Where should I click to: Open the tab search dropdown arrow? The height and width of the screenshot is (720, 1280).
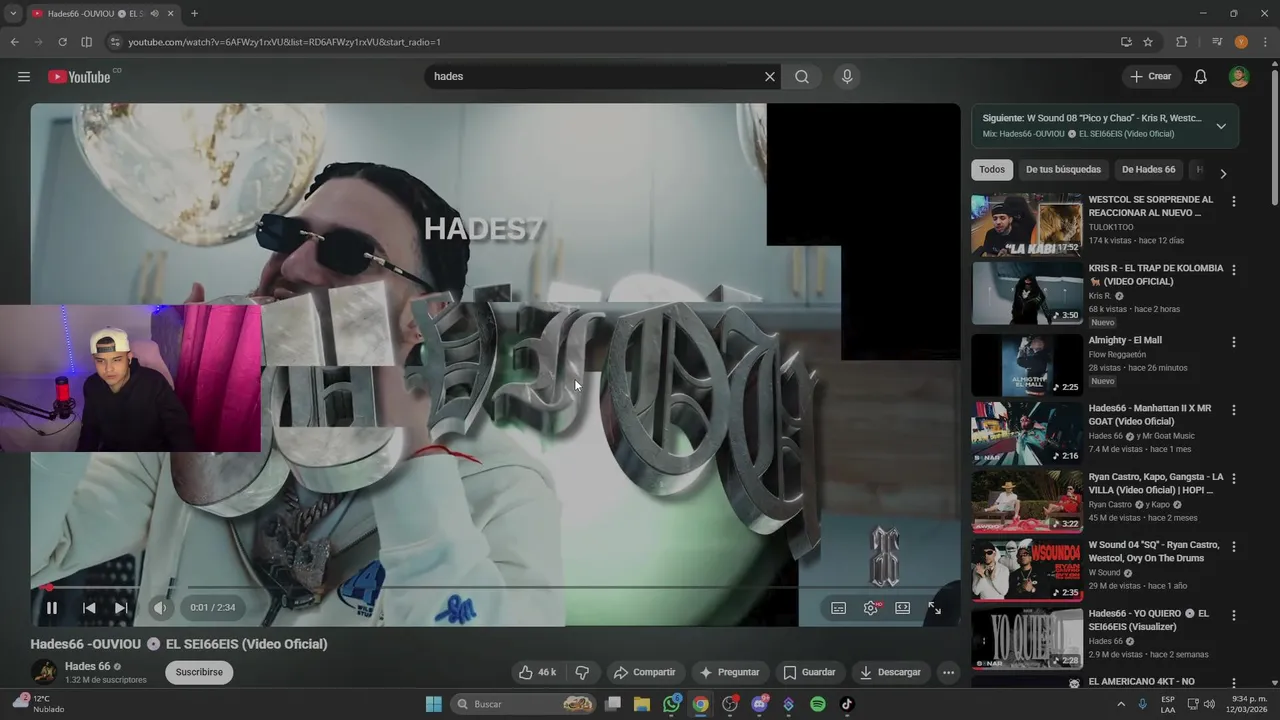click(13, 14)
